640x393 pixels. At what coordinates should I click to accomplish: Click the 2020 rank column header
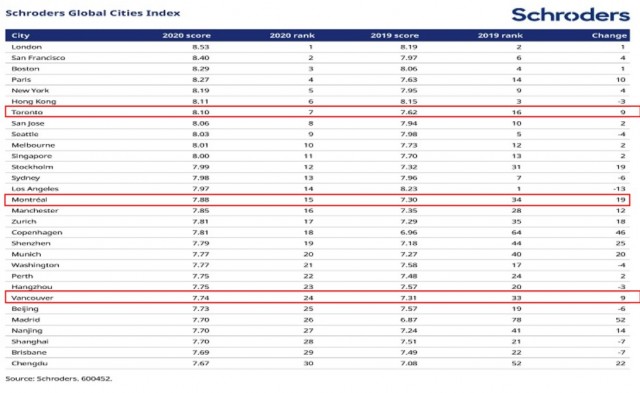point(292,36)
